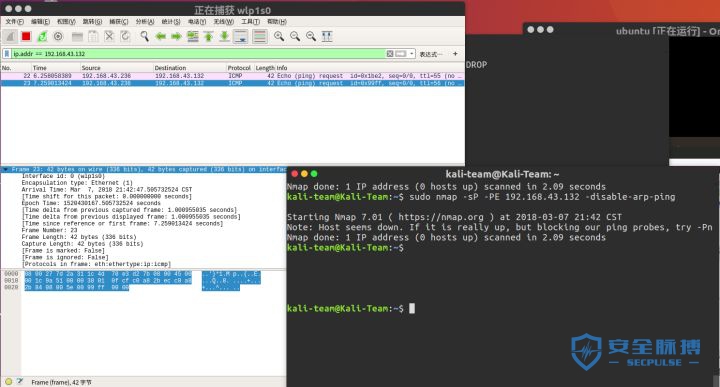Open the display filter bookmark icon
The height and width of the screenshot is (387, 720).
[x=7, y=54]
